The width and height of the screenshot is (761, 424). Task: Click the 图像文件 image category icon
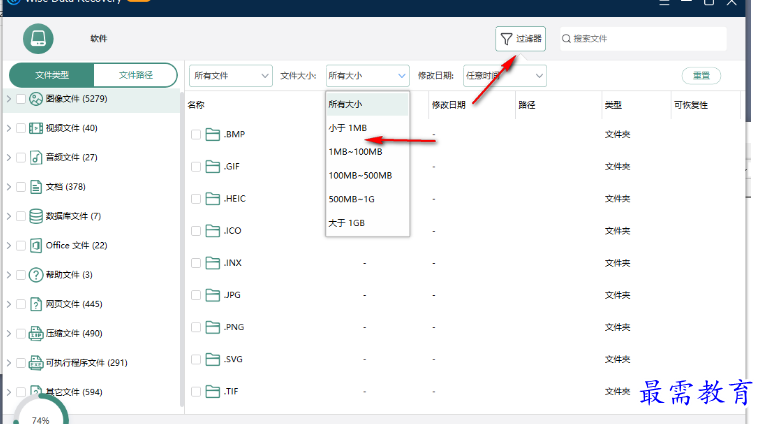click(x=36, y=99)
